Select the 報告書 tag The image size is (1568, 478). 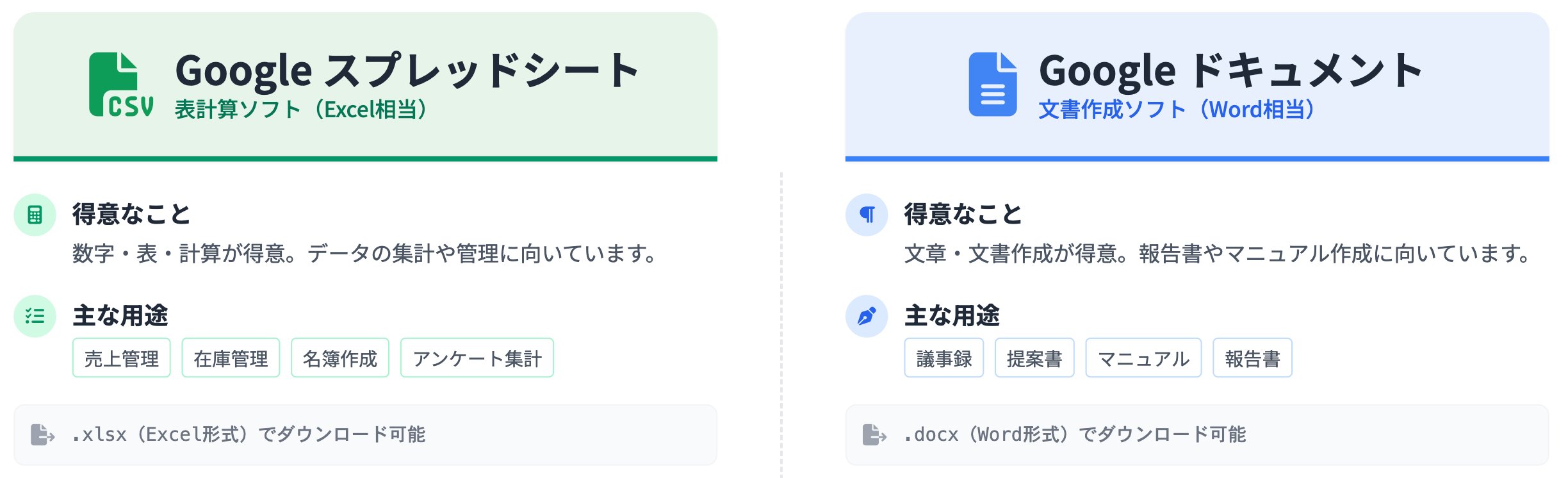click(1252, 358)
